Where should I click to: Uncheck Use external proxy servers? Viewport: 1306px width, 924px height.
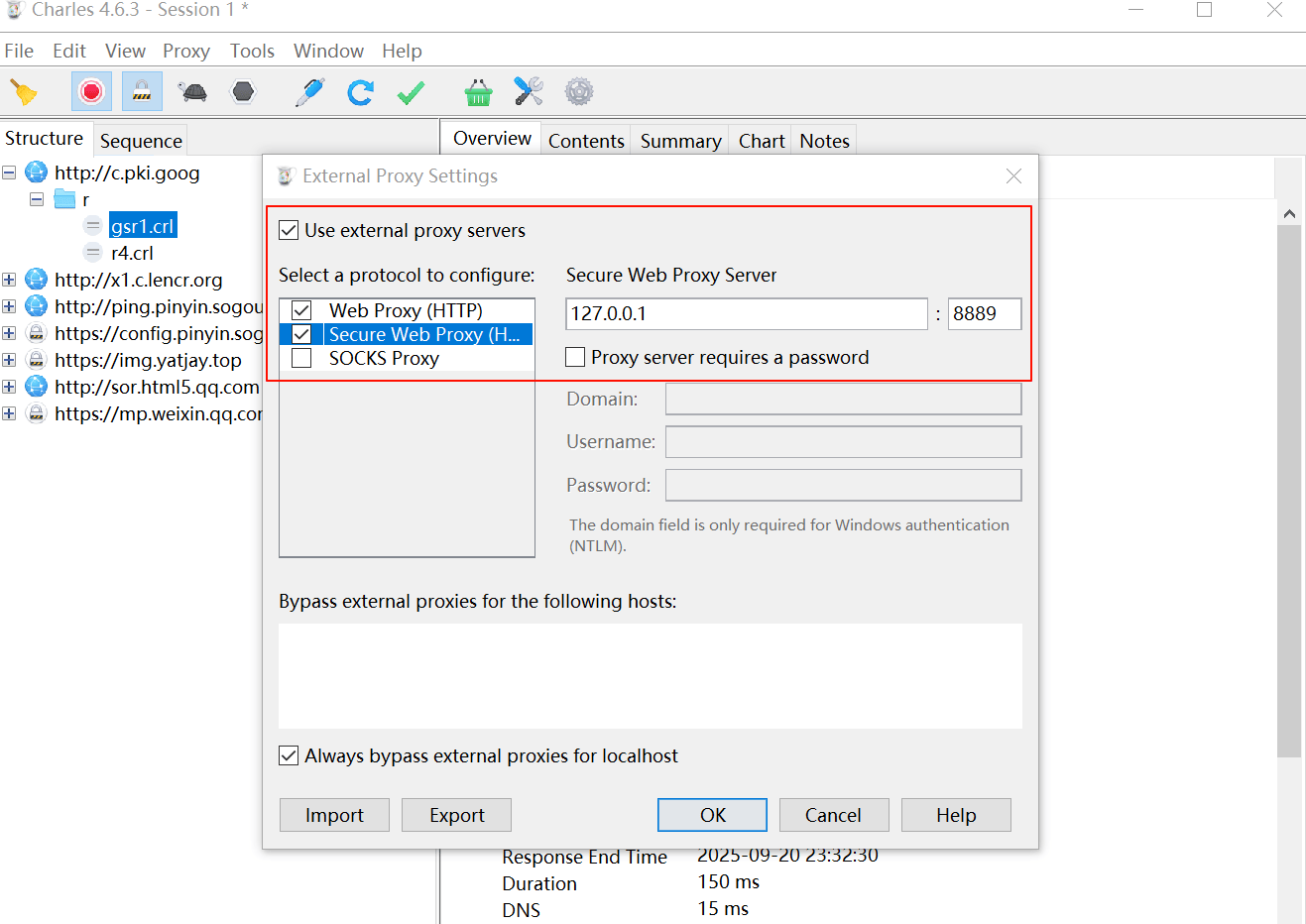coord(289,230)
